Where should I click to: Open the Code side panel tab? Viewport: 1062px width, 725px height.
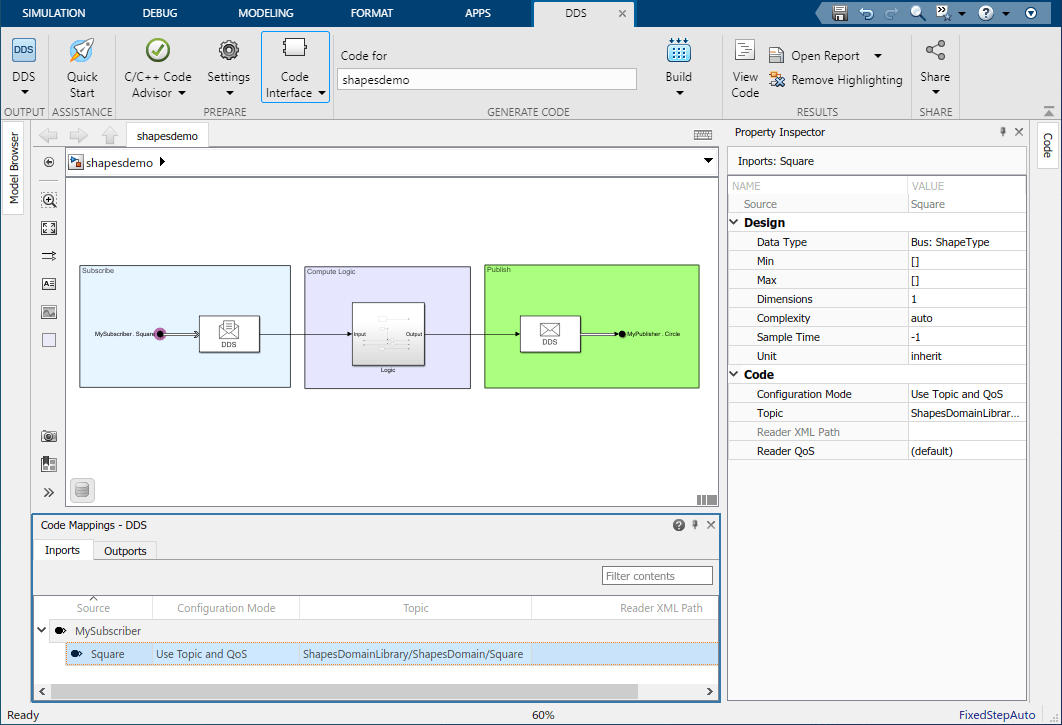pos(1047,145)
